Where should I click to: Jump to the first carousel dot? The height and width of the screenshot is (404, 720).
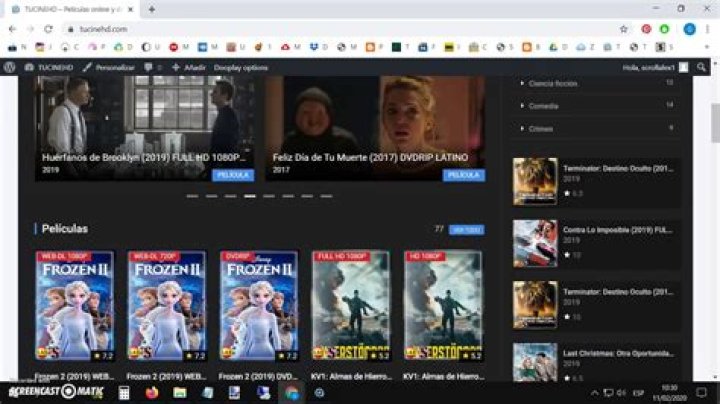coord(192,196)
